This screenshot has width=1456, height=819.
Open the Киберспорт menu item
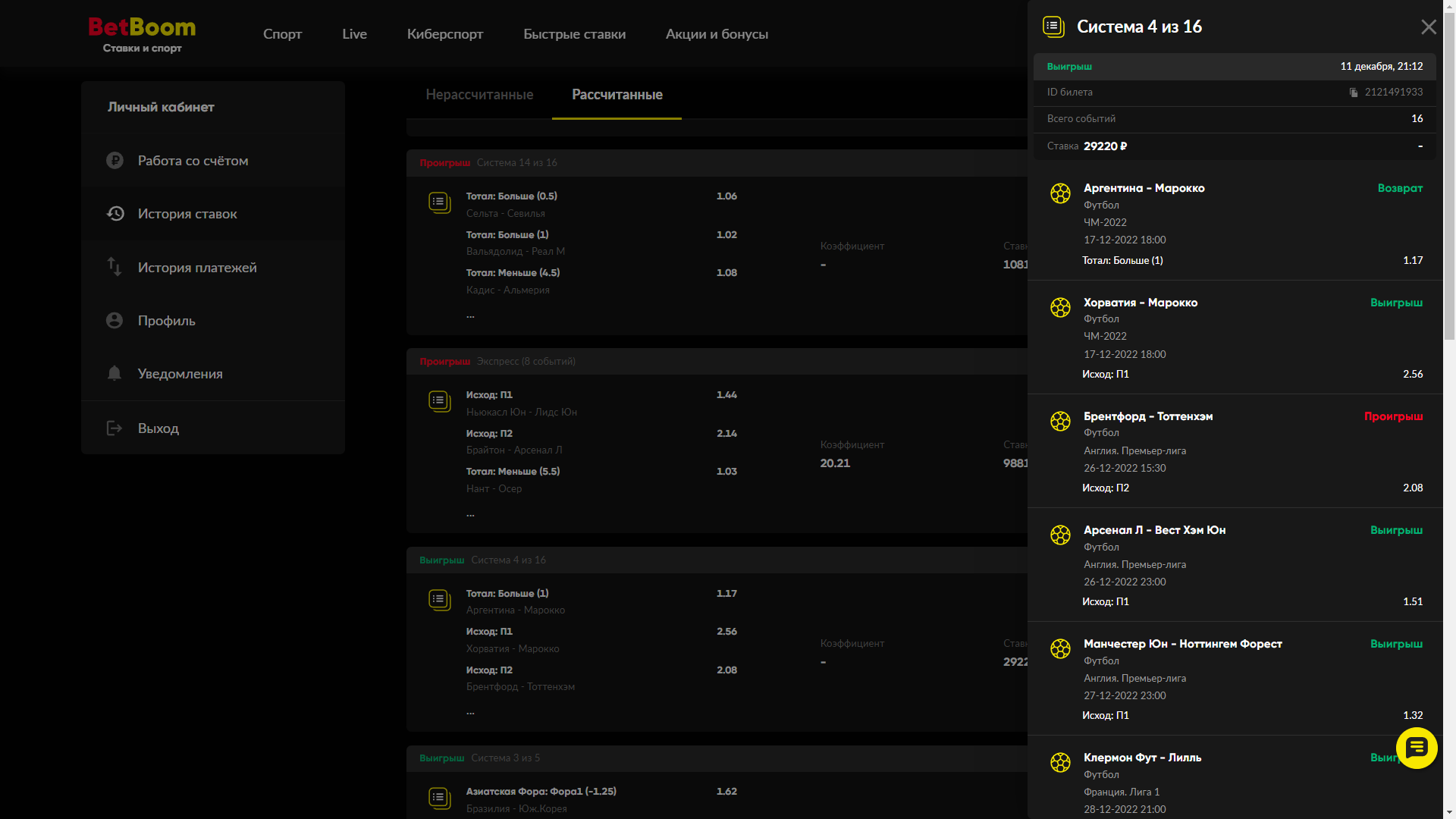(444, 34)
